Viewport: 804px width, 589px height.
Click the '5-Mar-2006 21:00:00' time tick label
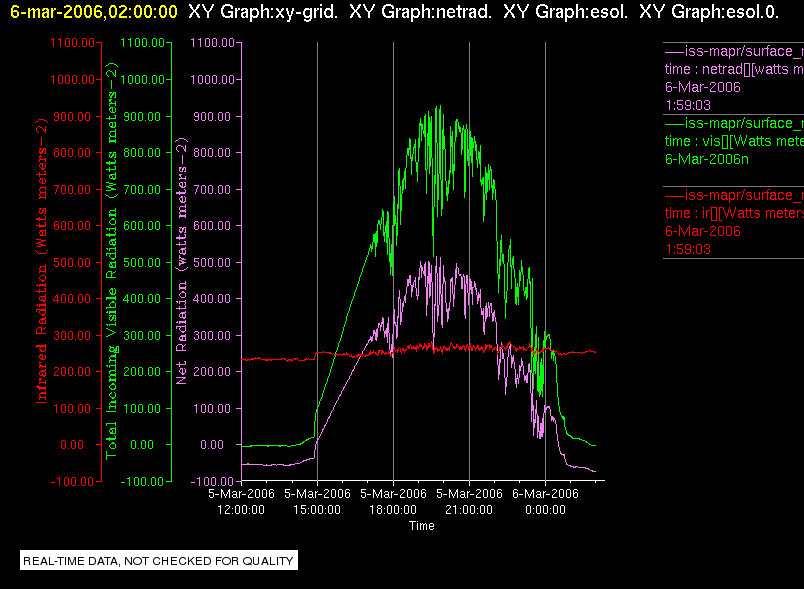click(469, 501)
